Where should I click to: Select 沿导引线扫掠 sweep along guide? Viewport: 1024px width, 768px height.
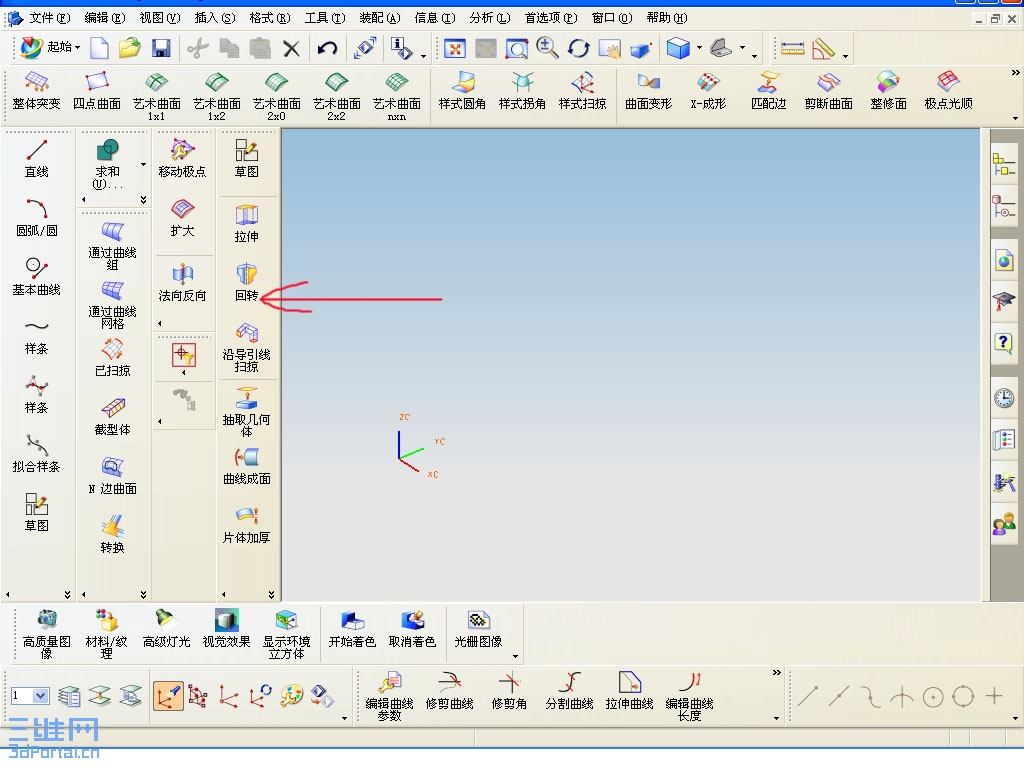246,348
